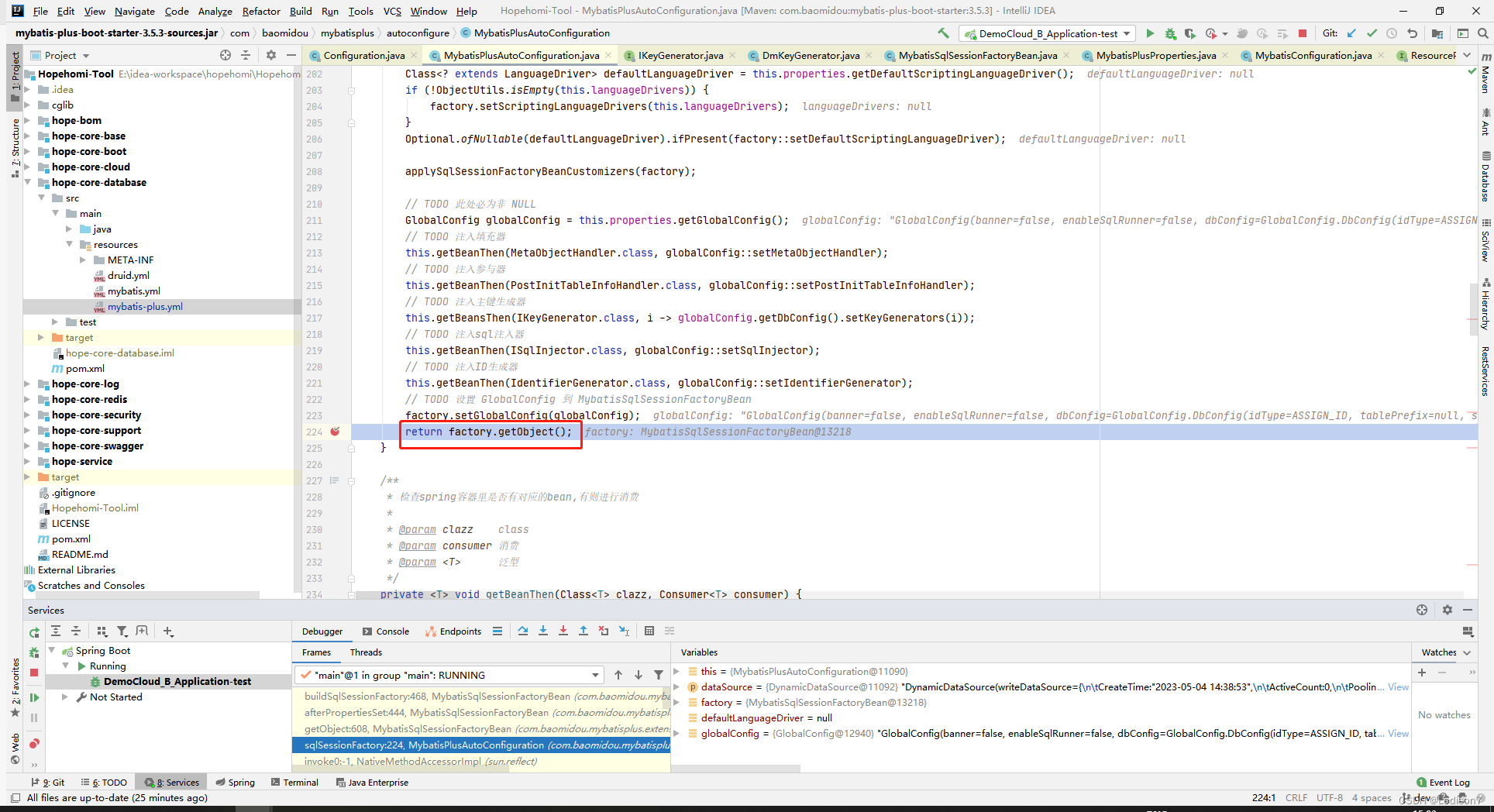
Task: Open the thread selector dropdown showing main RUNNING
Action: tap(449, 675)
